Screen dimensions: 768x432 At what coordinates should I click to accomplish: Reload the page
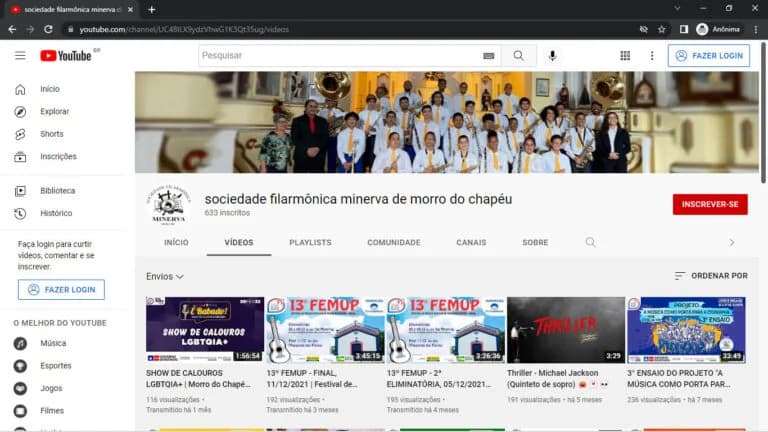click(48, 29)
